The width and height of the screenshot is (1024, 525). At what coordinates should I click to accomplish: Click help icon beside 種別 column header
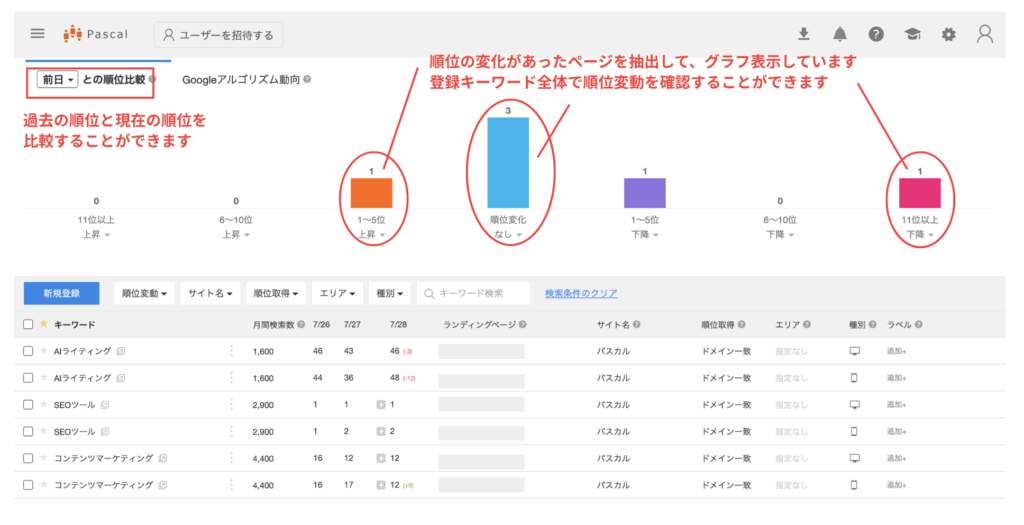872,325
